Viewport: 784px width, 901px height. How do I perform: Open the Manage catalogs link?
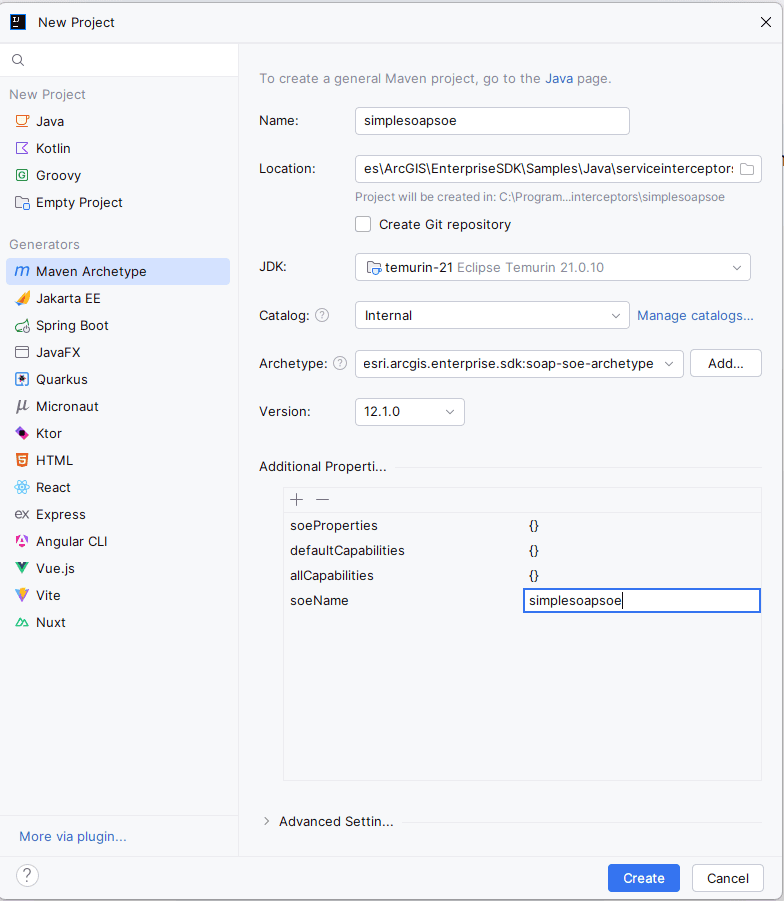point(695,315)
